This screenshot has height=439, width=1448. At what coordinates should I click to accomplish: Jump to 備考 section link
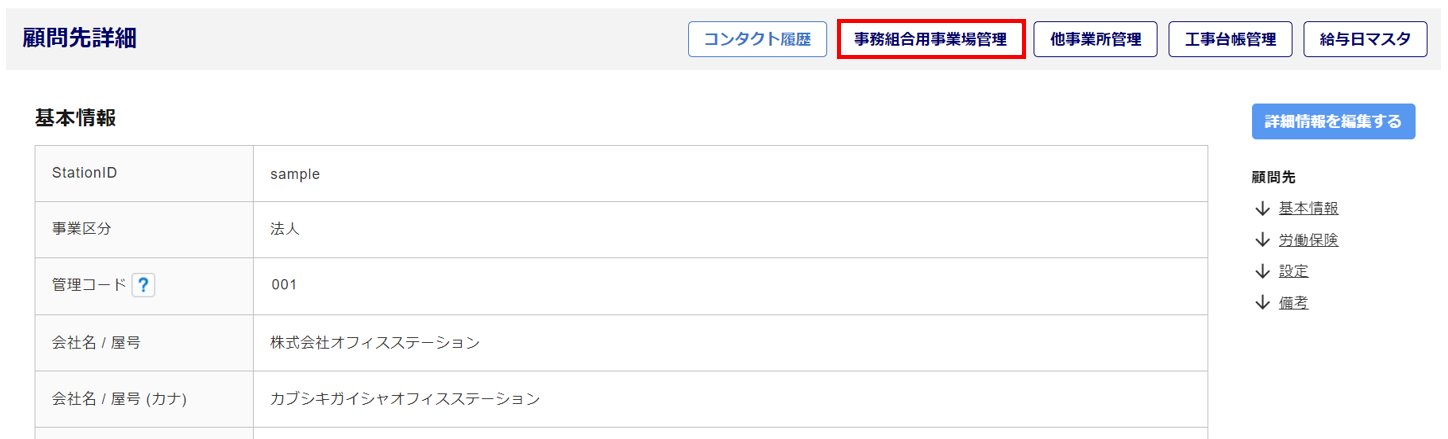[x=1293, y=303]
